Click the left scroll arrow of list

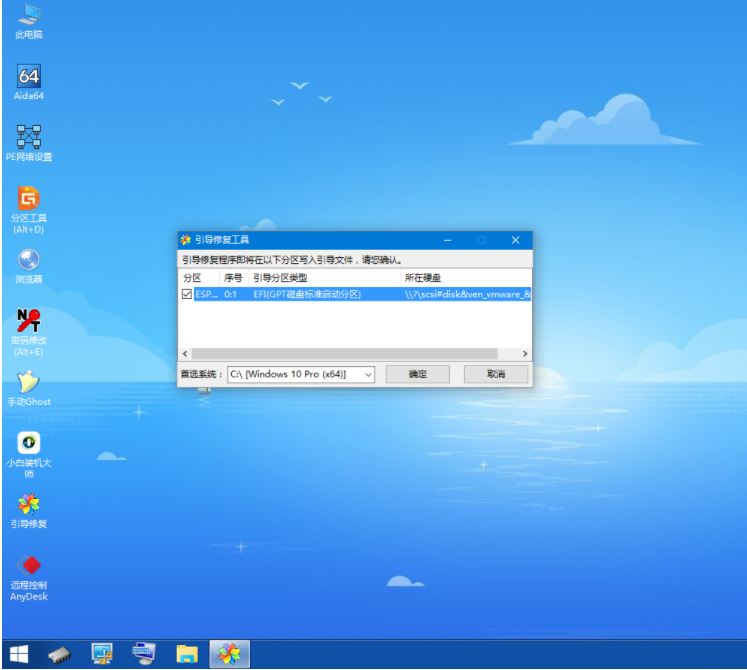coord(185,354)
